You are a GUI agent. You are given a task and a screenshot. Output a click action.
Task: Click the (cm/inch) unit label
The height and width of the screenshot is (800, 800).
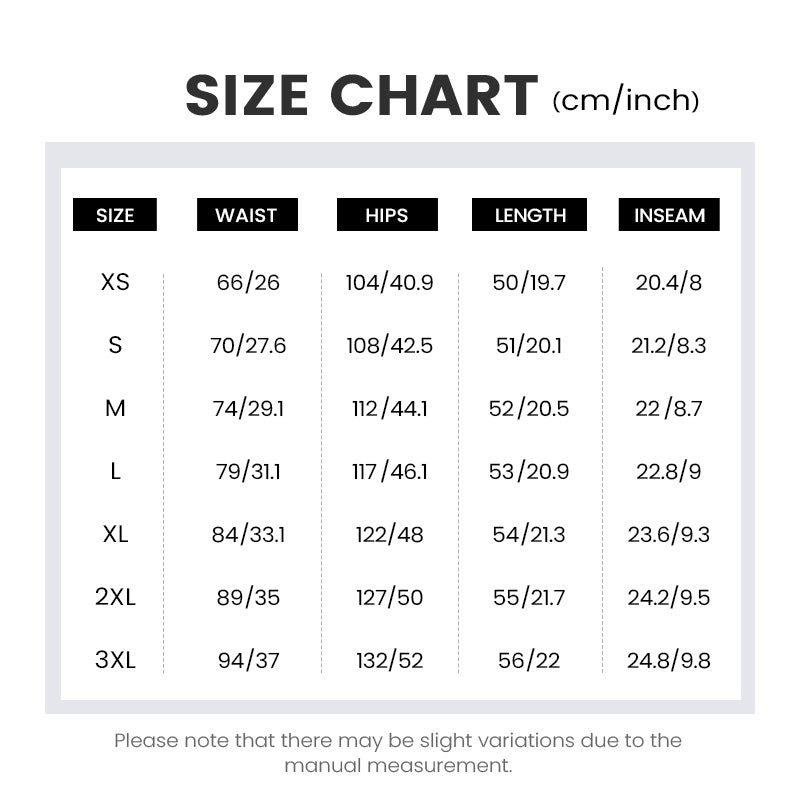click(625, 100)
